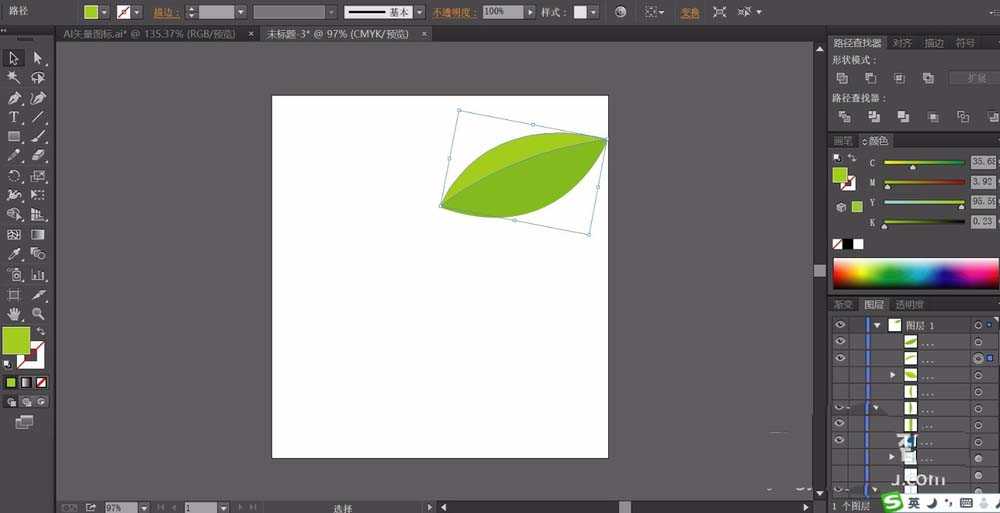Toggle visibility eye of 图层 1
1000x513 pixels.
pyautogui.click(x=840, y=325)
